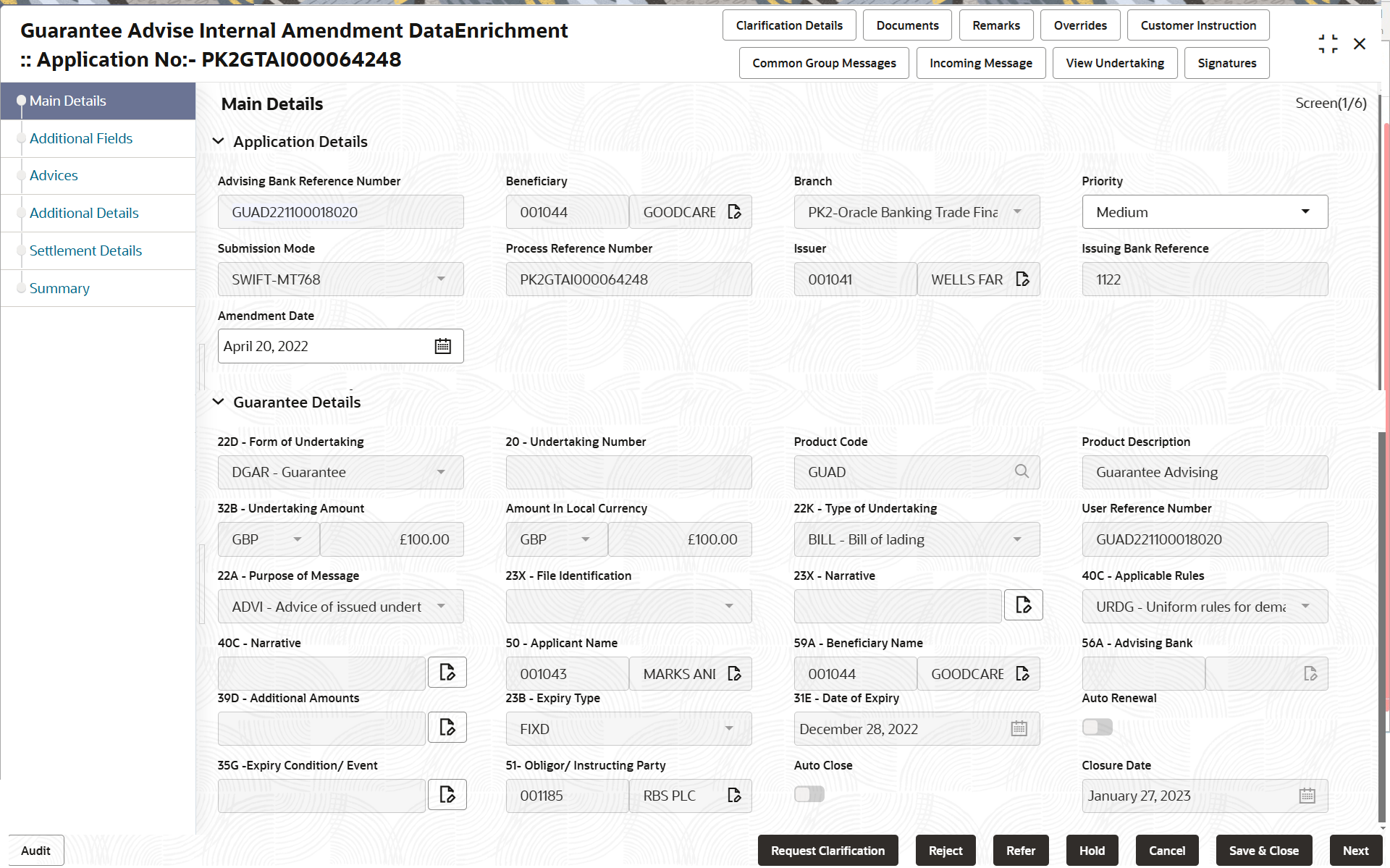Open 39D Additional Amounts editor icon
The image size is (1390, 868).
(447, 728)
